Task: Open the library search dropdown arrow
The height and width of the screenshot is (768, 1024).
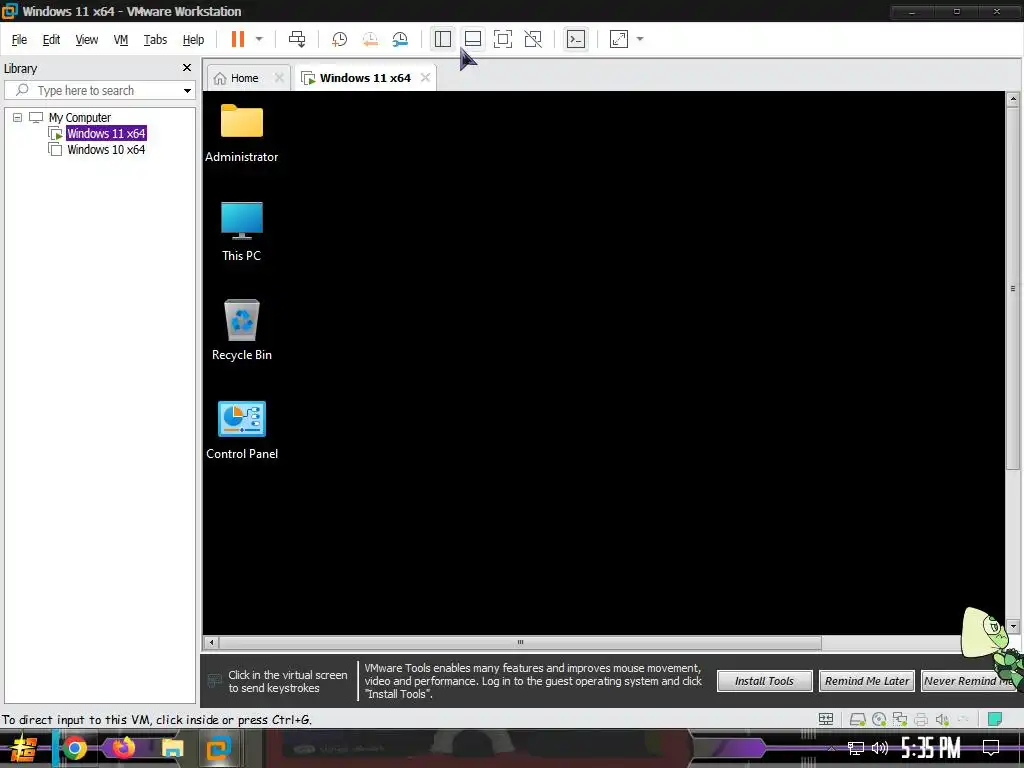Action: point(187,91)
